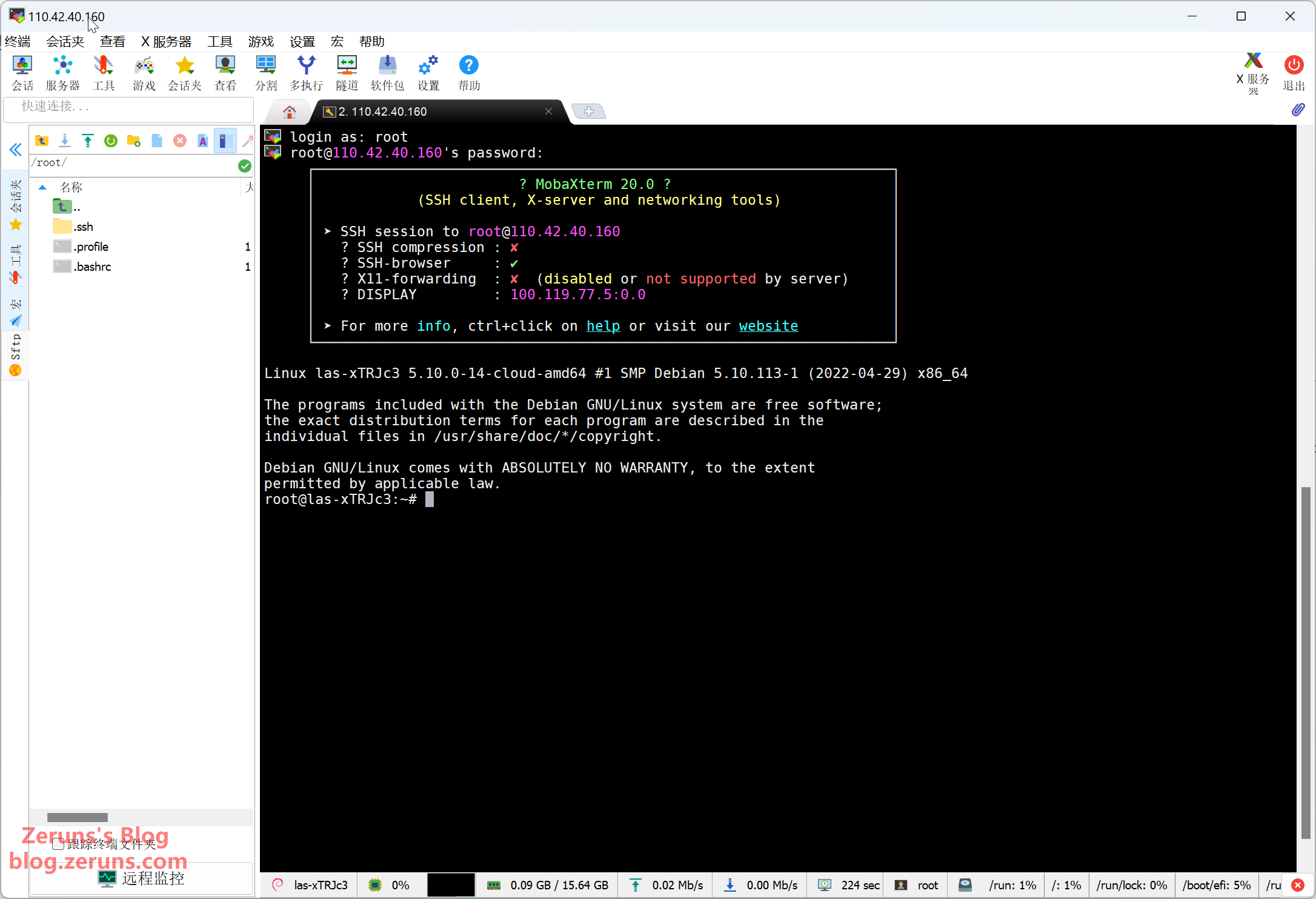Open the 宏 menu
Viewport: 1316px width, 899px height.
pos(337,42)
